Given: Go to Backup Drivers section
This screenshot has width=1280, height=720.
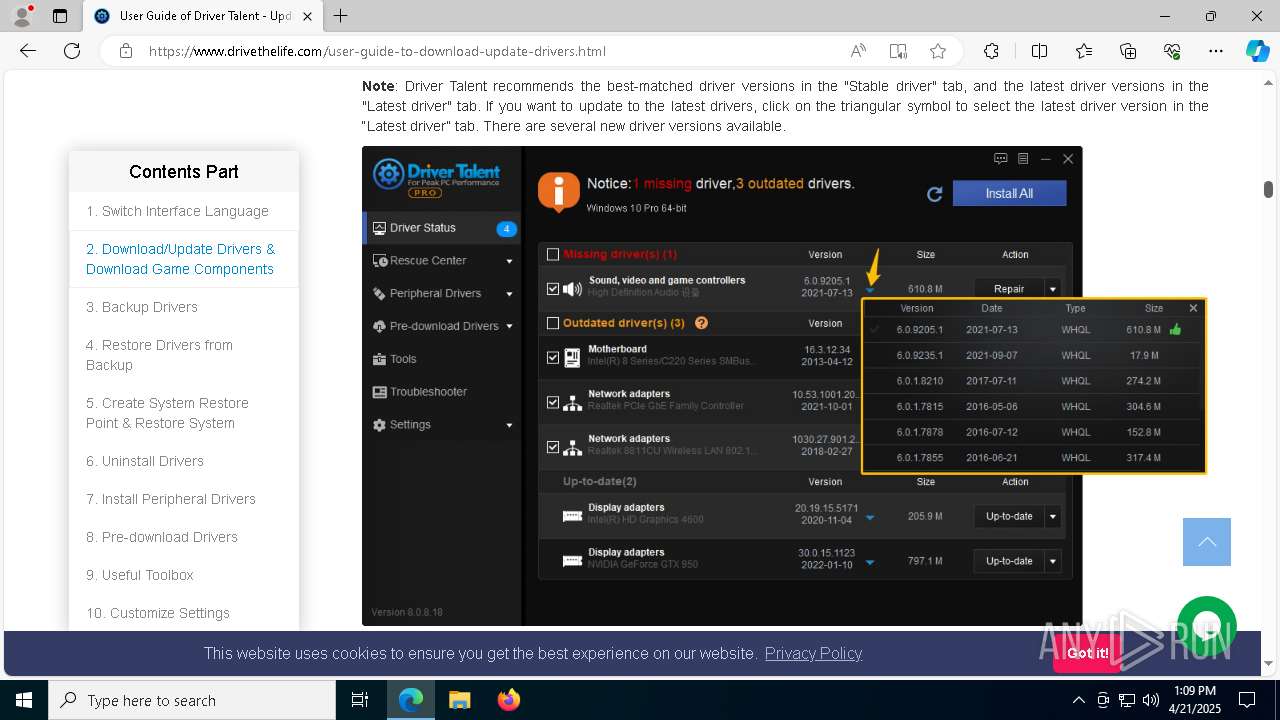Looking at the screenshot, I should point(142,307).
